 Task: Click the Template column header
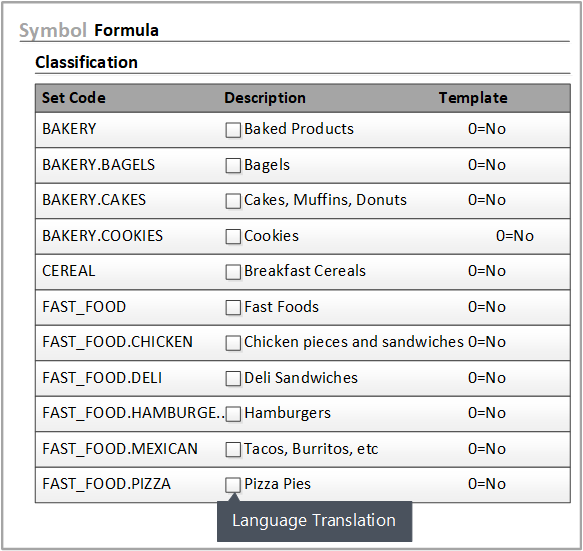(x=473, y=98)
